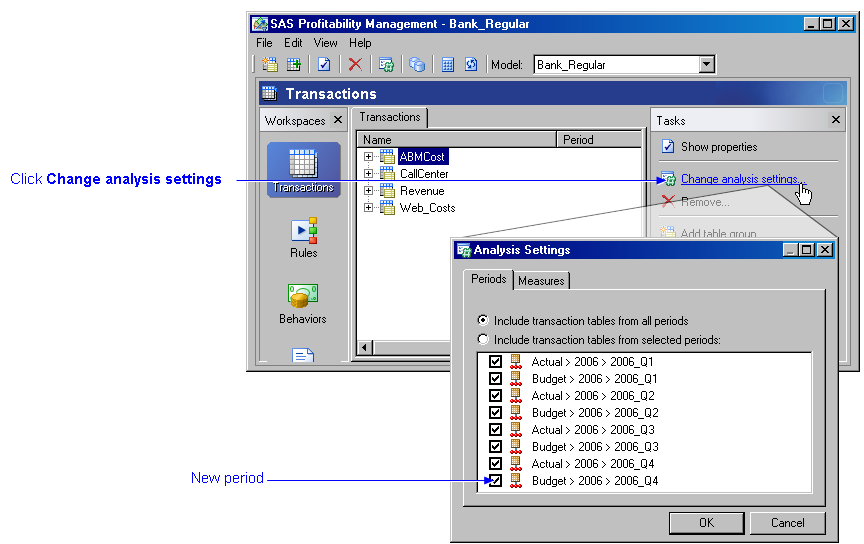
Task: Open the View menu
Action: (x=325, y=43)
